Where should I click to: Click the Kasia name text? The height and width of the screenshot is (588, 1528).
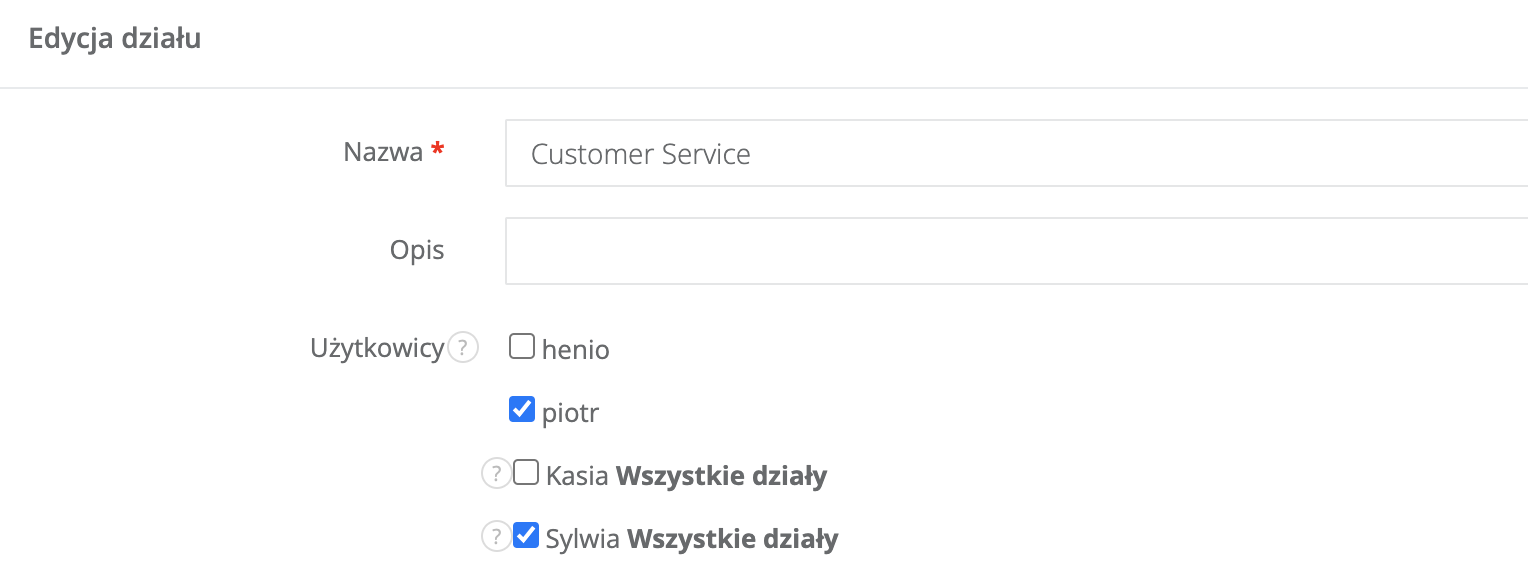[x=577, y=476]
